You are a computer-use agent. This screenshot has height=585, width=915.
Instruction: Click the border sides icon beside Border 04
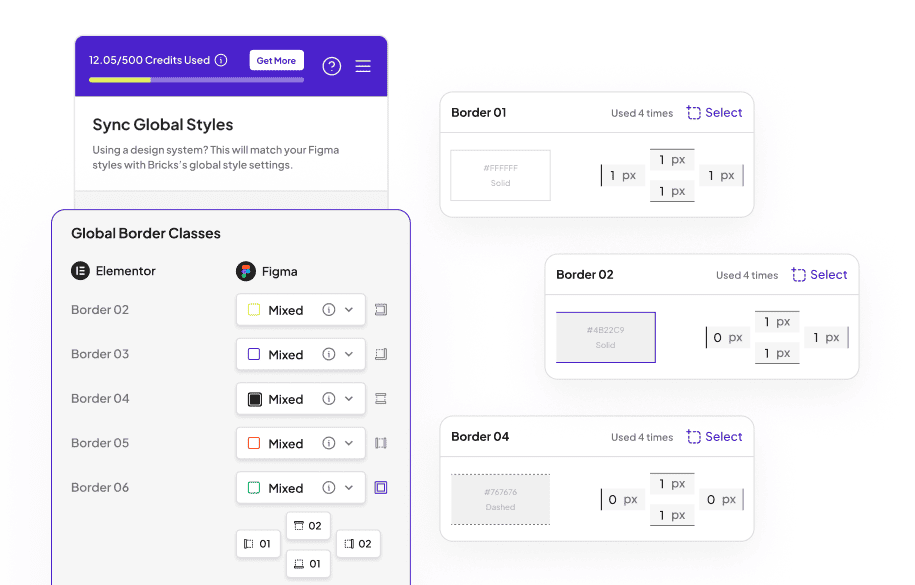coord(380,399)
